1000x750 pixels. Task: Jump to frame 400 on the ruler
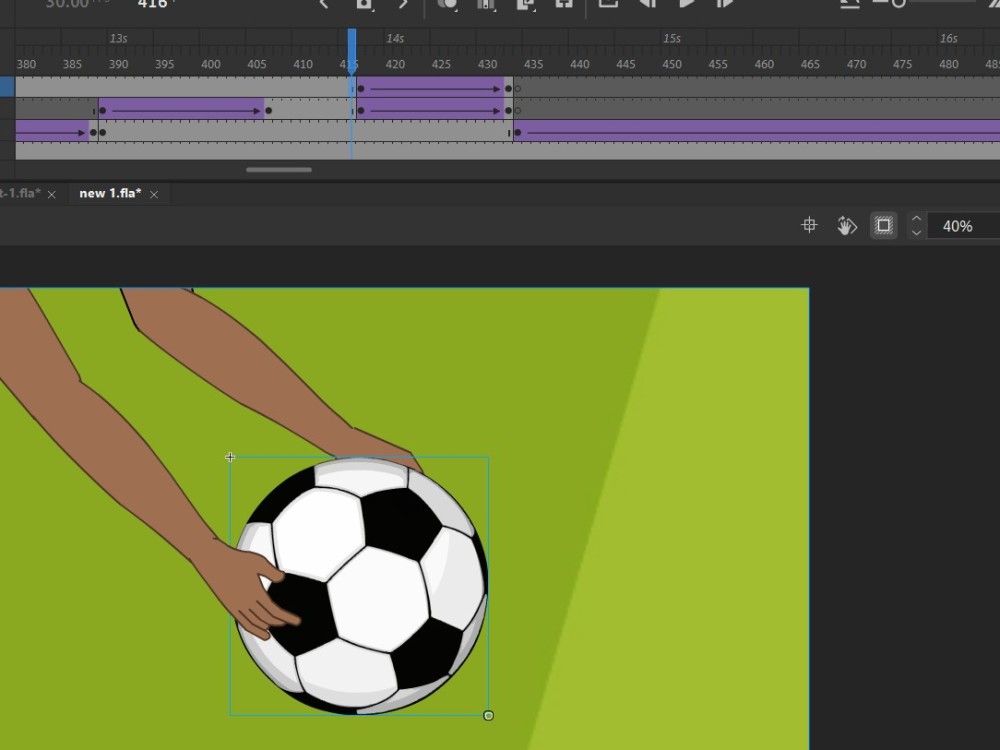pyautogui.click(x=210, y=64)
